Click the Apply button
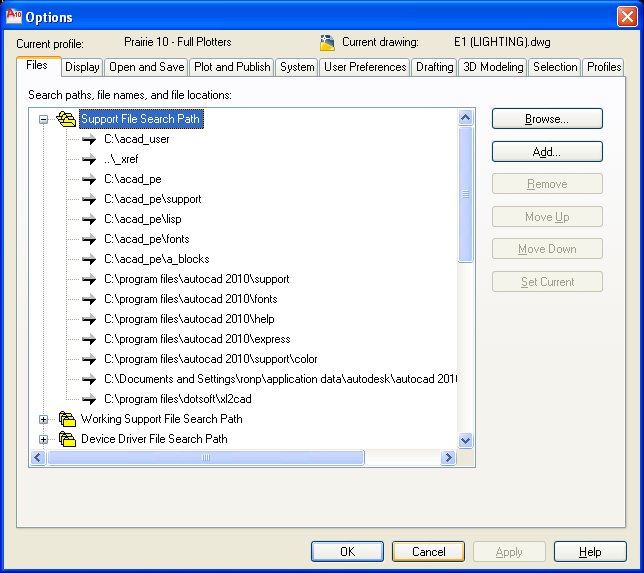 point(509,552)
